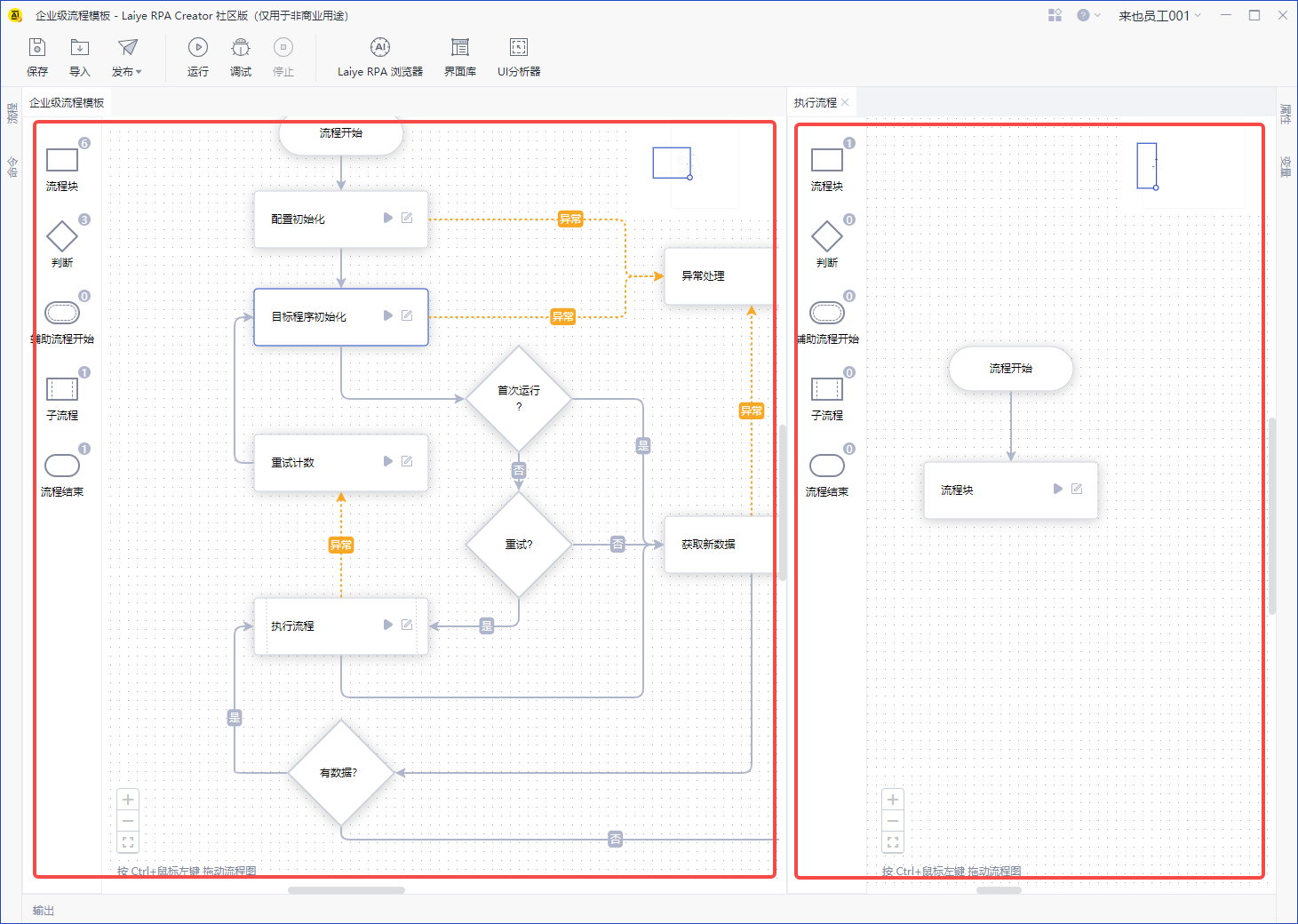
Task: Select the 首次运行? decision node
Action: 519,399
